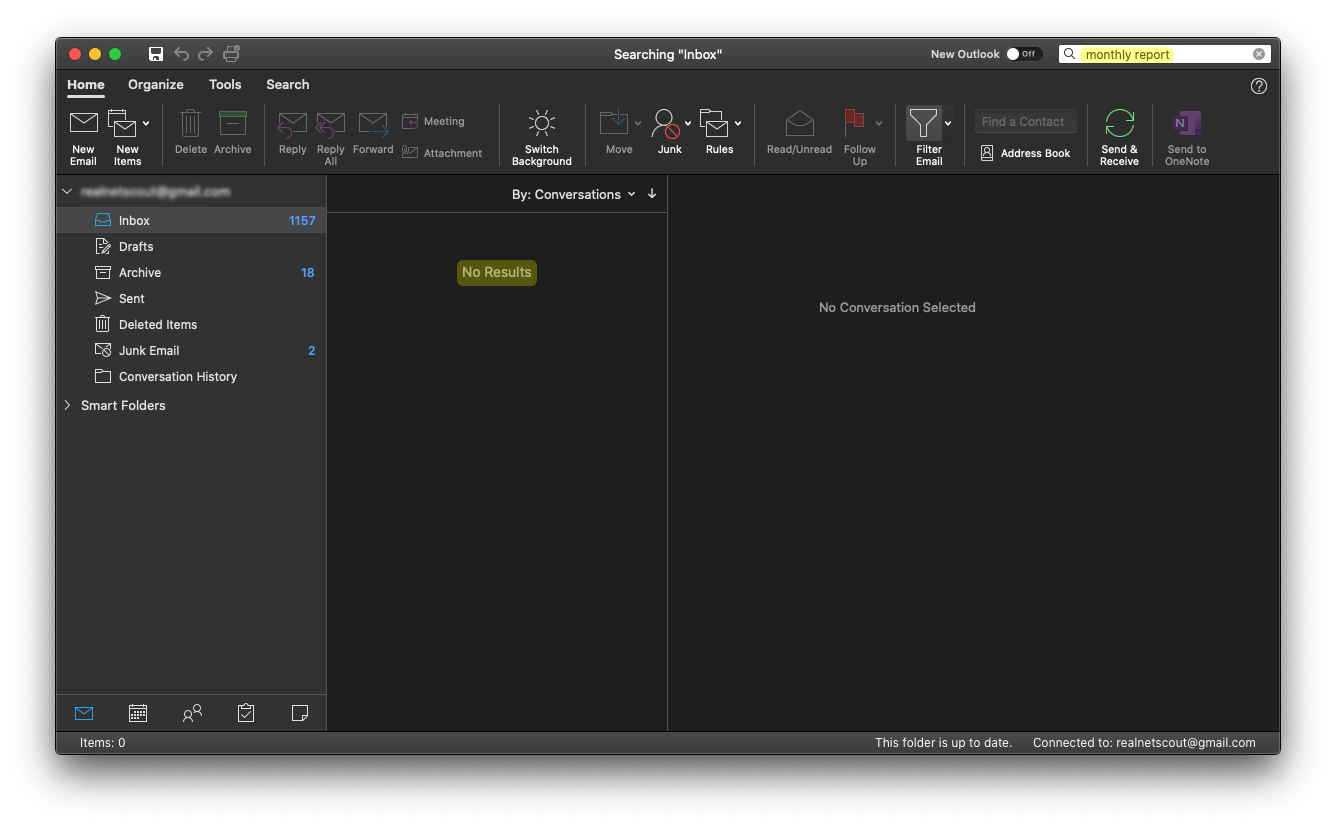The height and width of the screenshot is (828, 1336).
Task: Click the Find a Contact field
Action: tap(1026, 121)
